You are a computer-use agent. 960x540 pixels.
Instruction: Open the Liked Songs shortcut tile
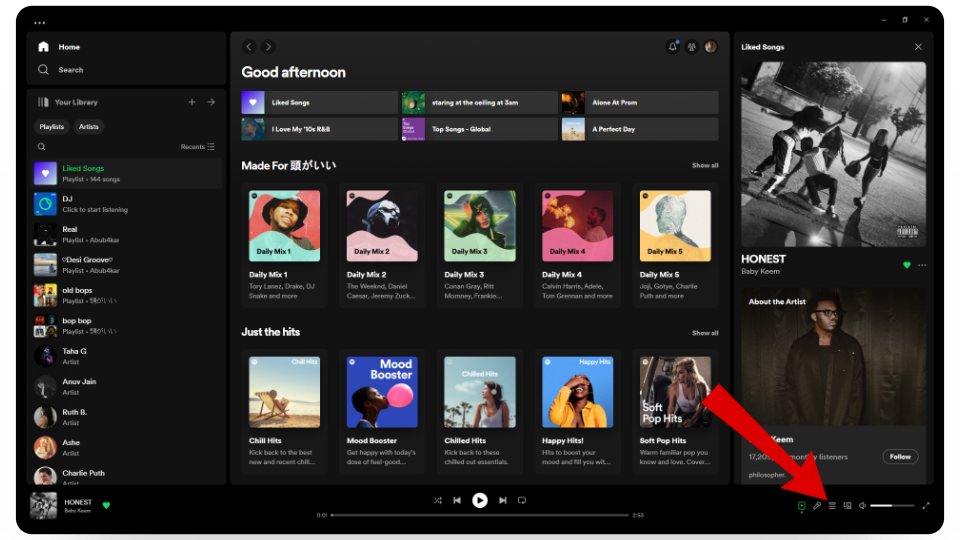(320, 103)
